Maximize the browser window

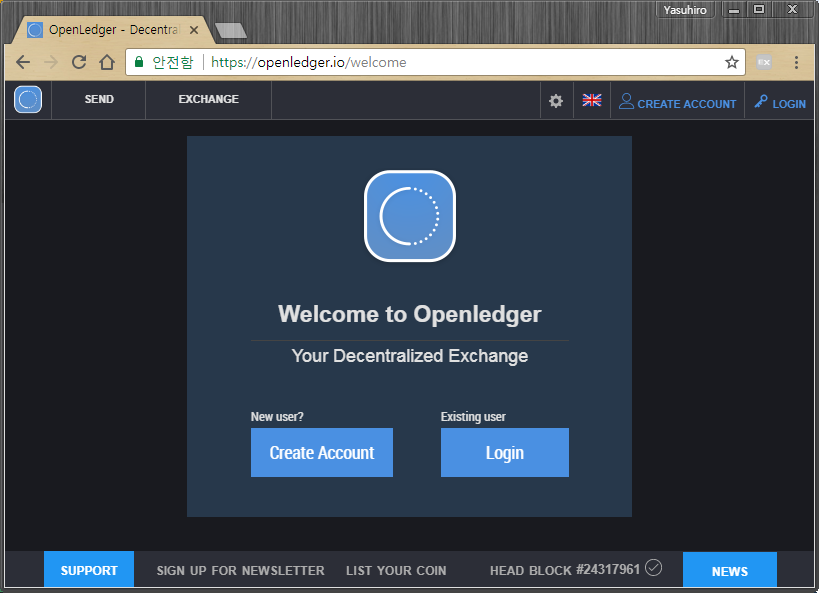[759, 10]
